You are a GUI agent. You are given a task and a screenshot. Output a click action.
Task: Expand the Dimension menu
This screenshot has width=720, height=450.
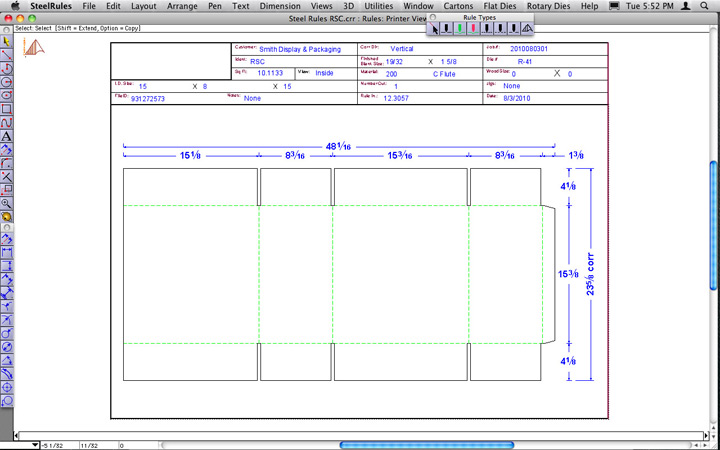click(279, 6)
